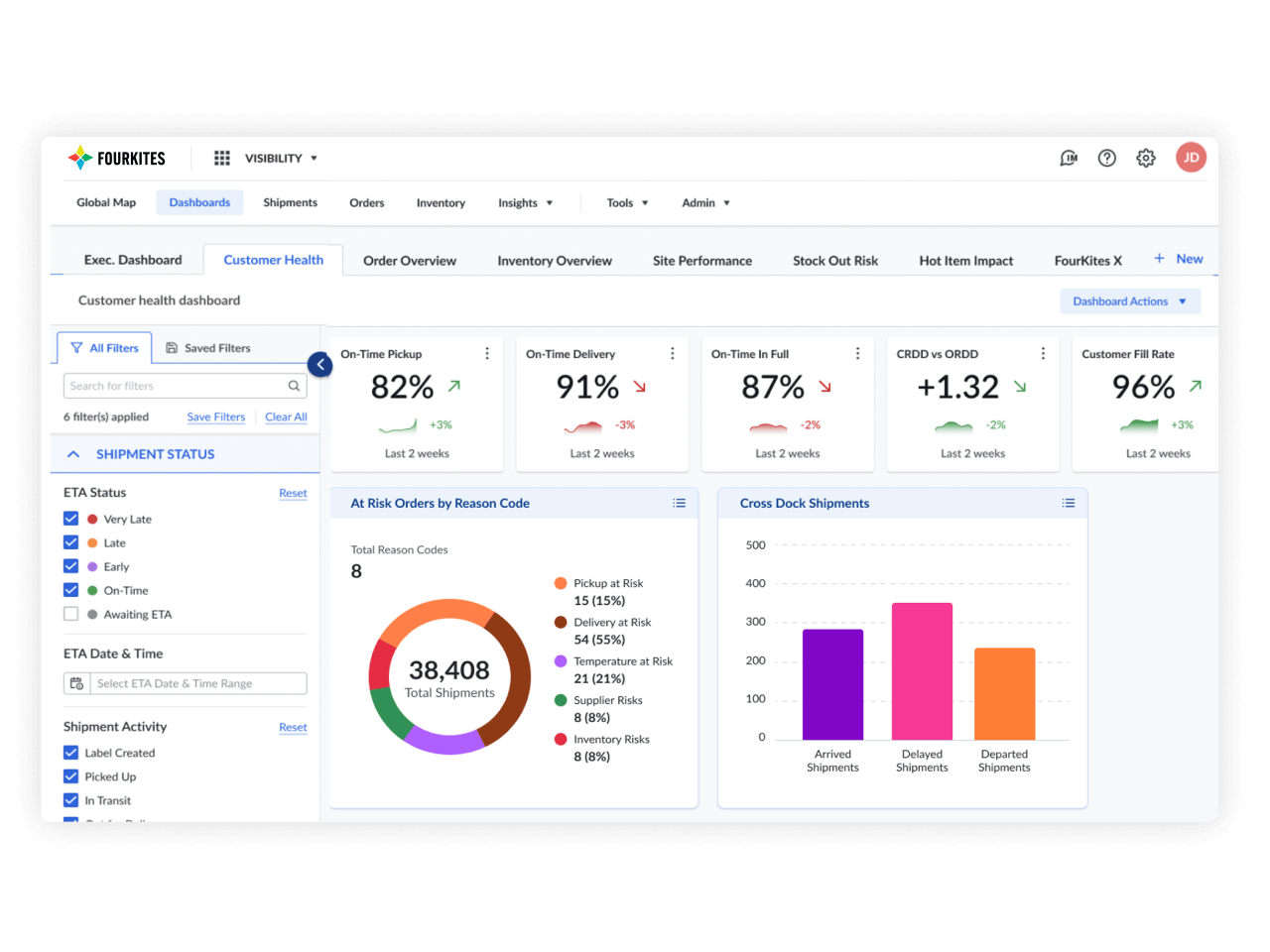The height and width of the screenshot is (952, 1270).
Task: Click the New dashboard link
Action: point(1190,259)
